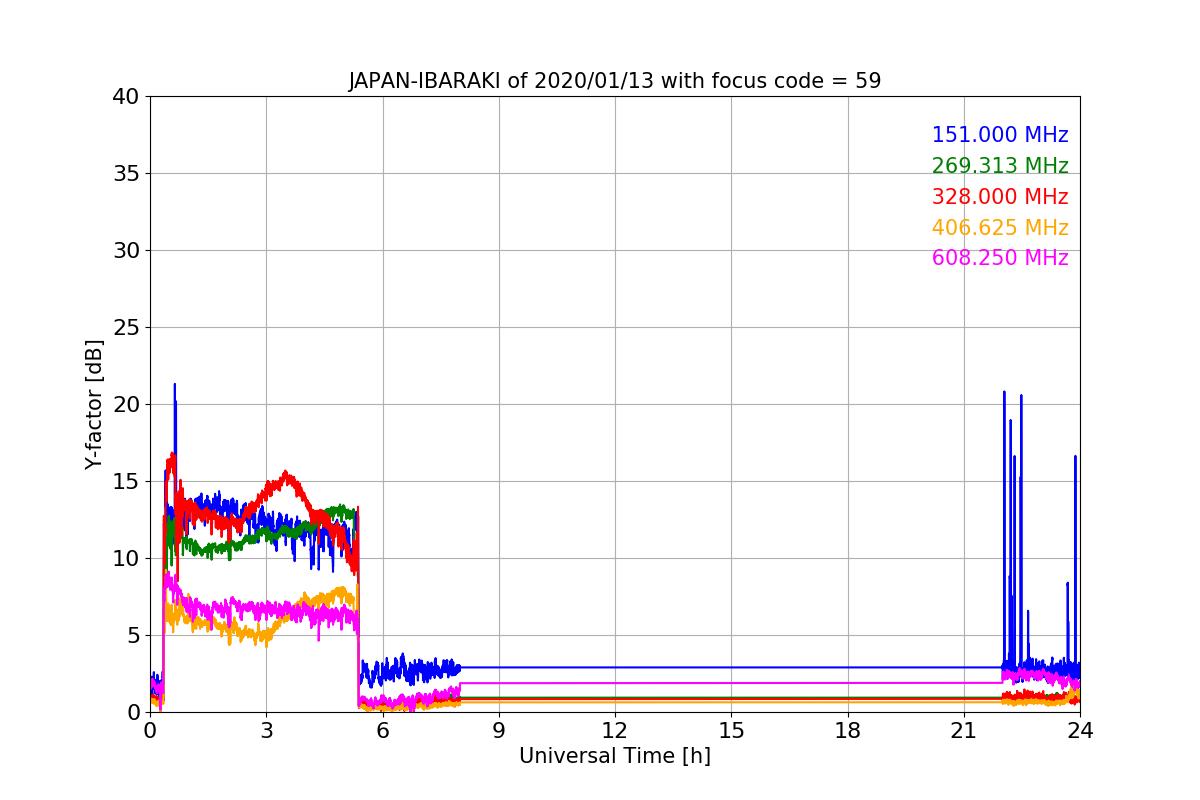Click the x-axis tick label 15
The image size is (1200, 800).
click(x=731, y=730)
